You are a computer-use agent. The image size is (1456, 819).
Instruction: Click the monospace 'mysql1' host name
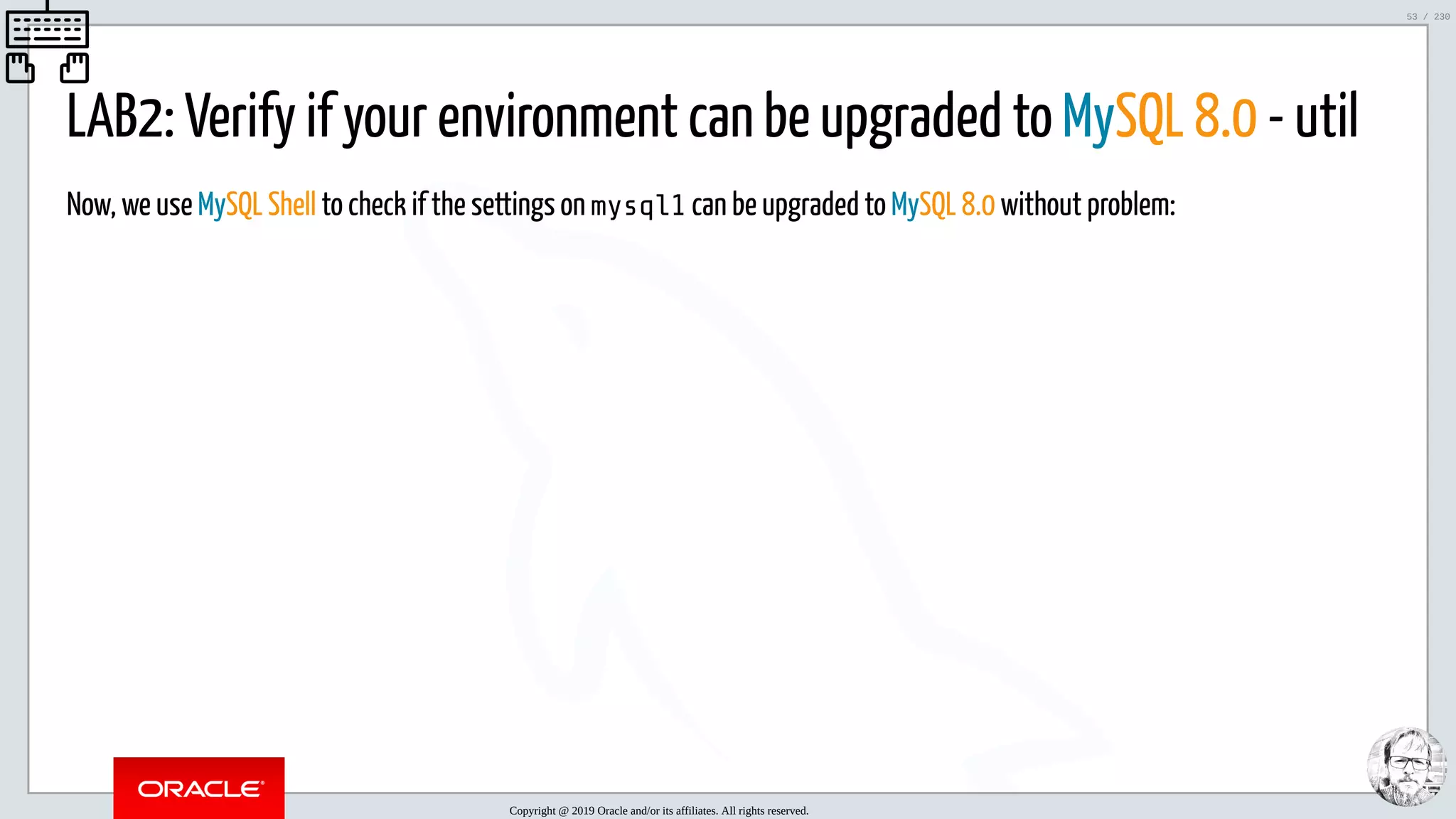click(638, 206)
